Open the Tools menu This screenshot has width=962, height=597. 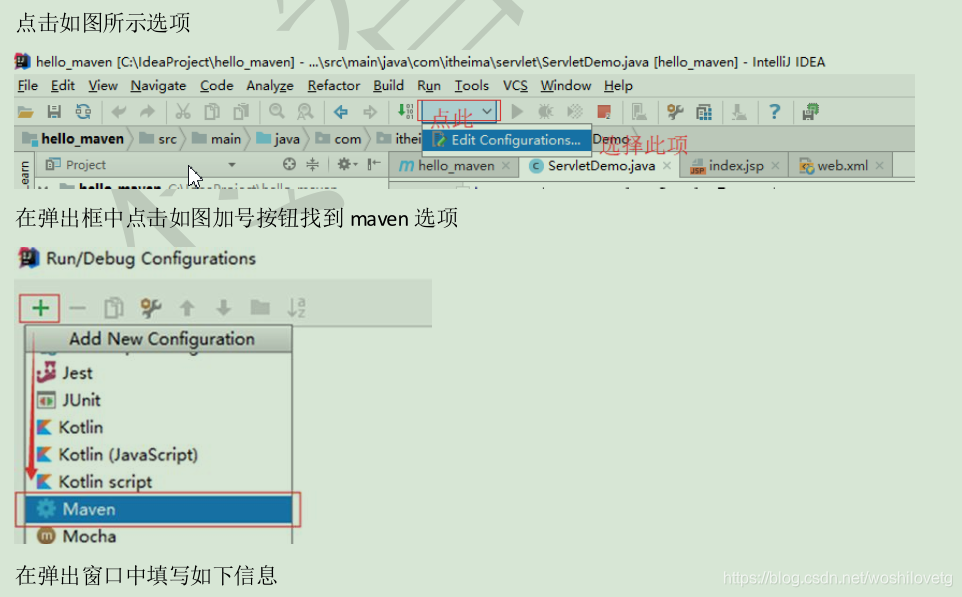point(471,86)
